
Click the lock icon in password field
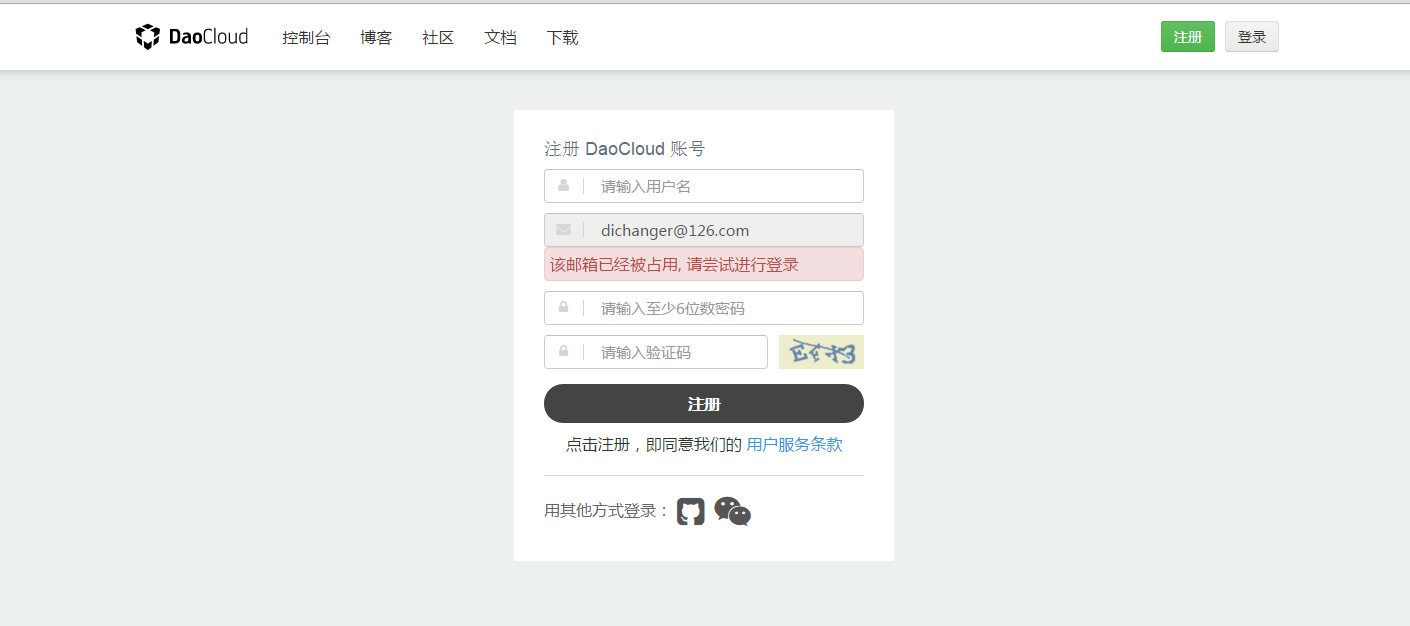(x=563, y=308)
